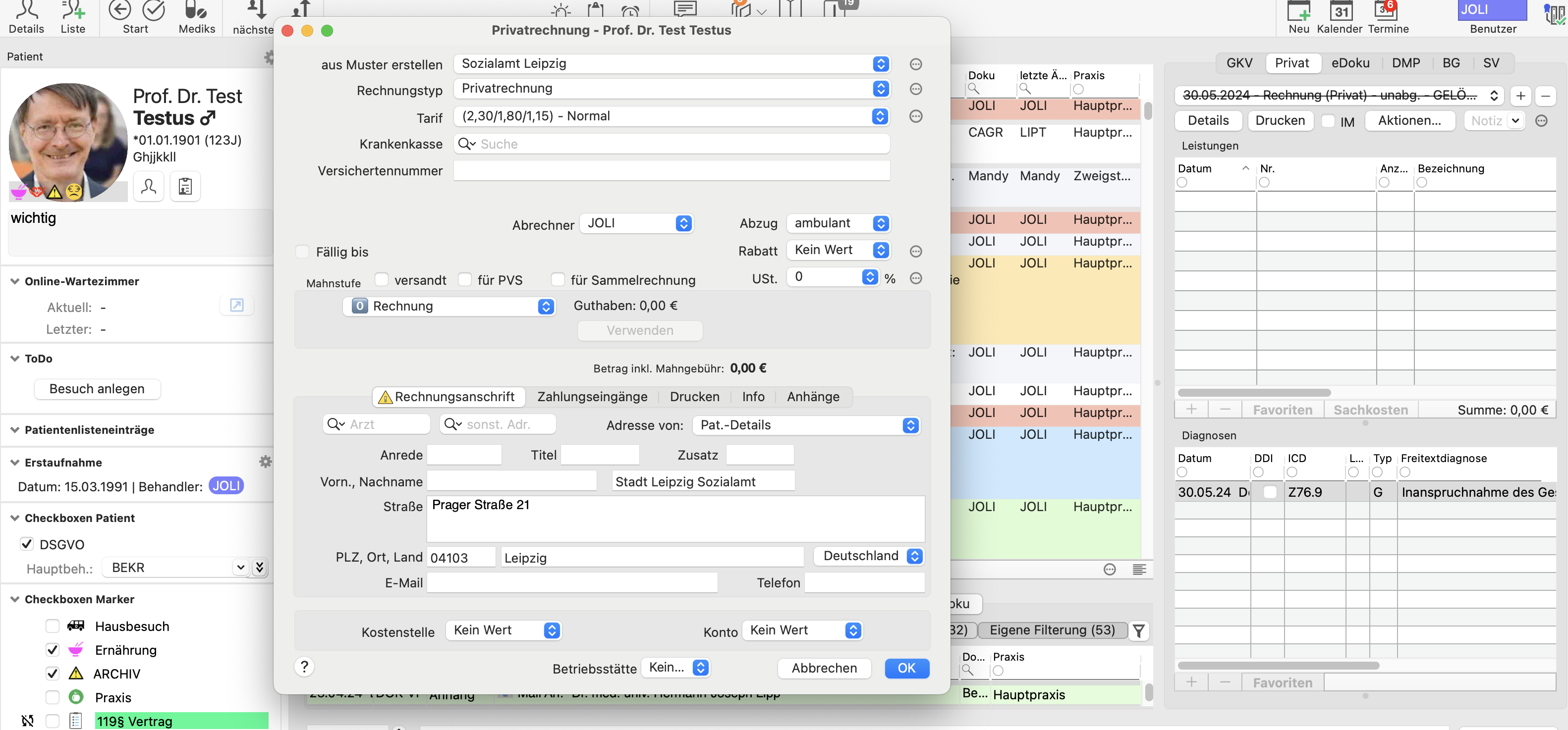This screenshot has width=1568, height=730.
Task: Click the minus button next to invoice selector
Action: coord(1545,96)
